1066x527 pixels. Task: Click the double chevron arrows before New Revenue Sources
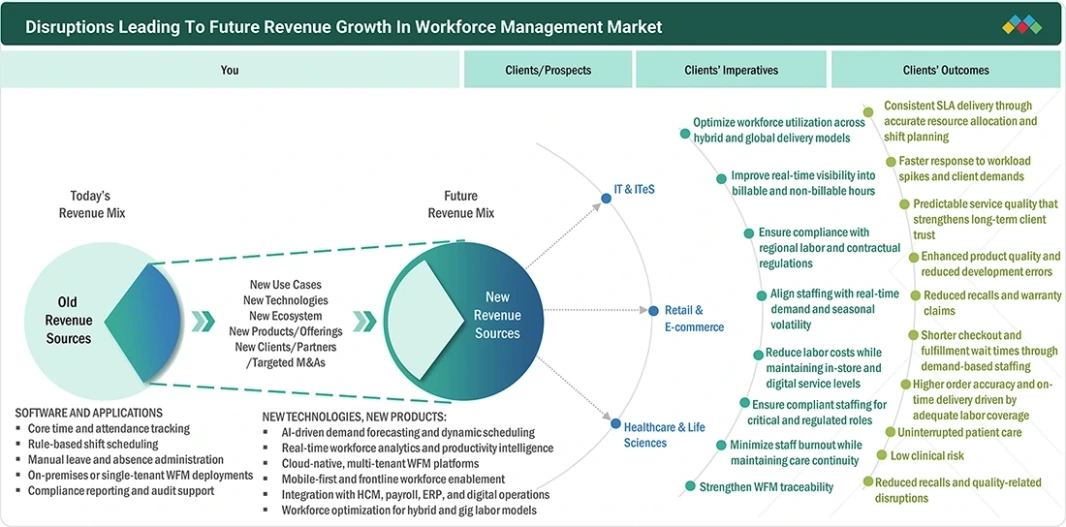coord(365,321)
